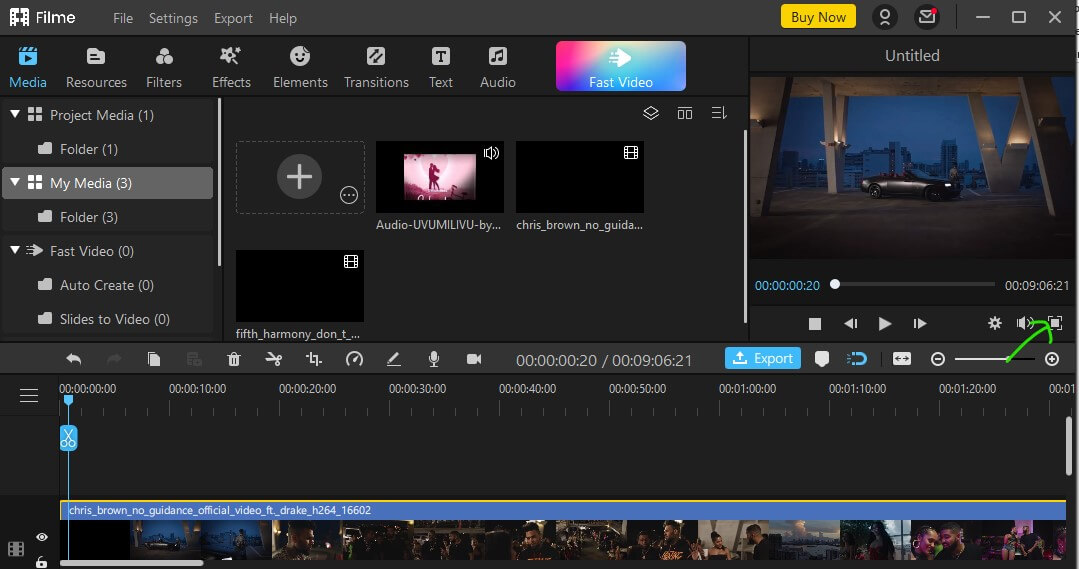Click the copy icon in timeline toolbar

tap(154, 358)
